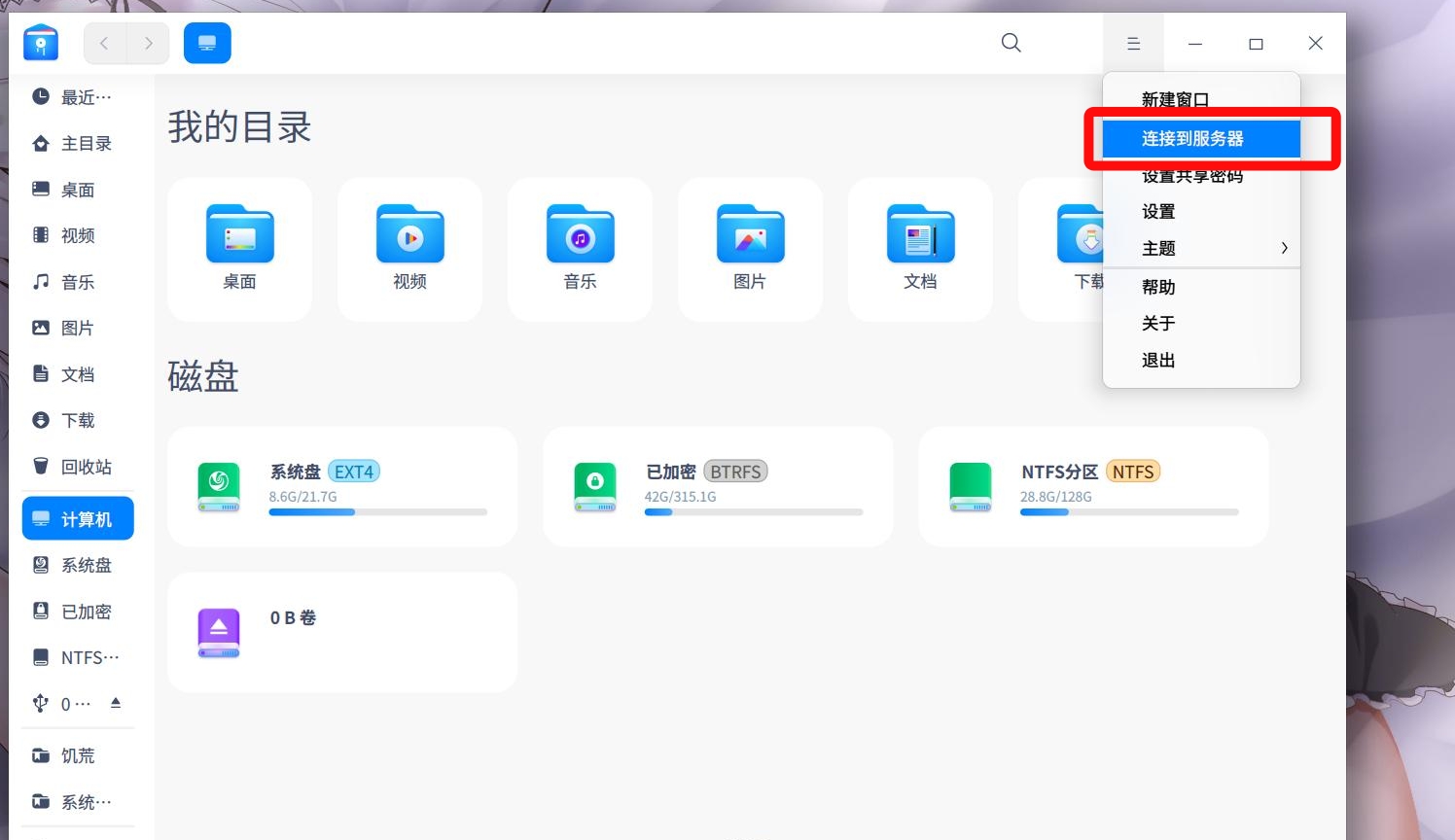Select 图片 in the left sidebar
Image resolution: width=1455 pixels, height=840 pixels.
click(x=78, y=328)
